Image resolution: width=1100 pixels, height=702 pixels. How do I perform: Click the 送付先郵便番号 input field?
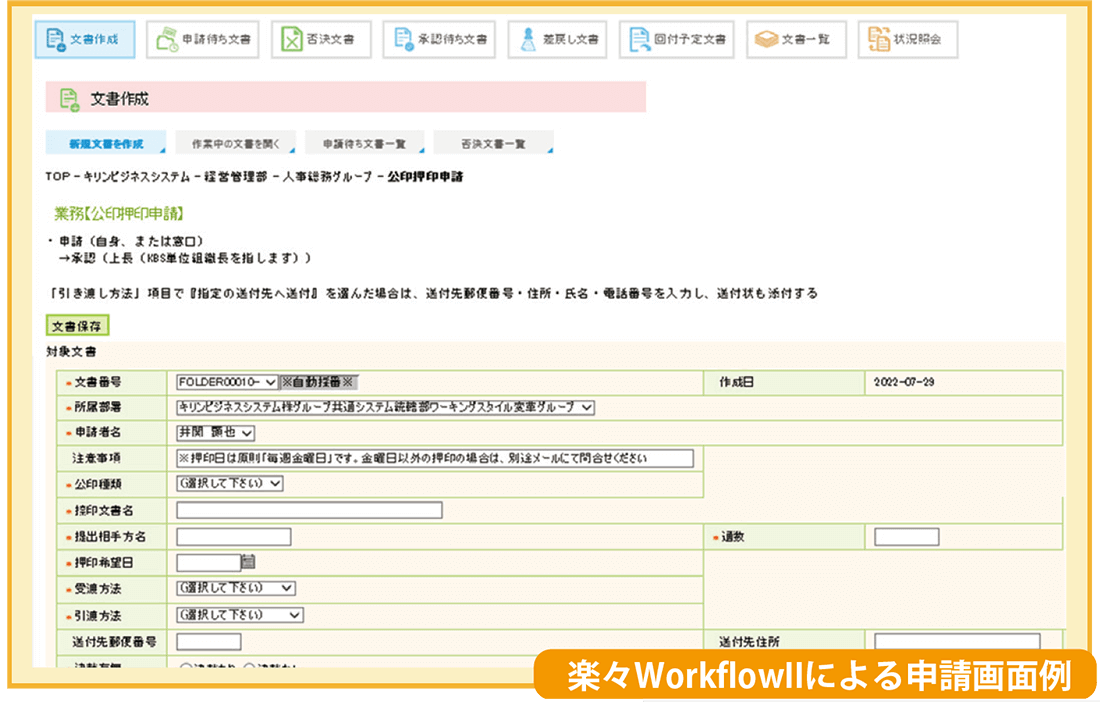click(x=208, y=642)
